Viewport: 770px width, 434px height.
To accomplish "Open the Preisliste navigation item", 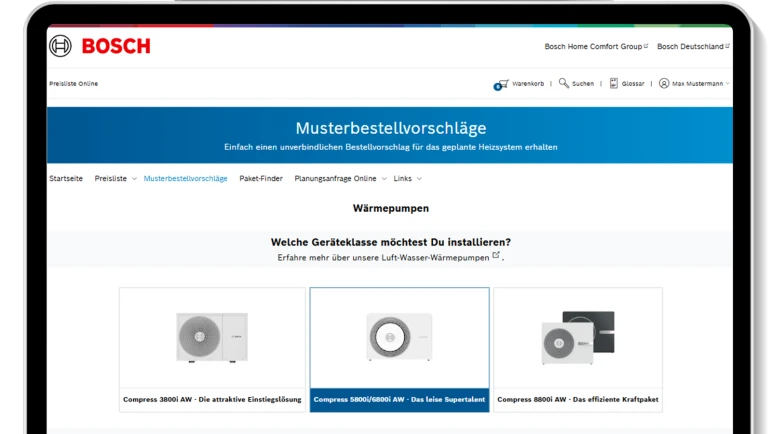I will coord(110,179).
